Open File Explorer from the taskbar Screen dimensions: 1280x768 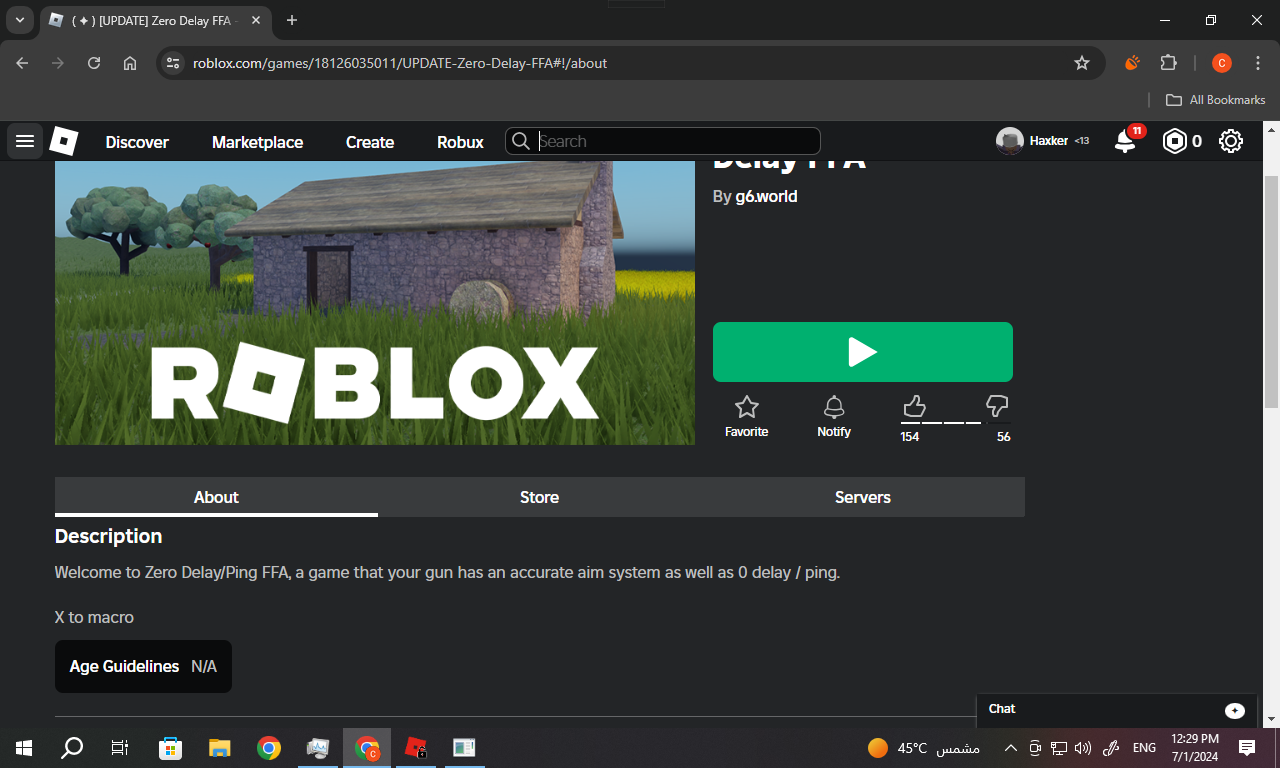click(x=220, y=748)
